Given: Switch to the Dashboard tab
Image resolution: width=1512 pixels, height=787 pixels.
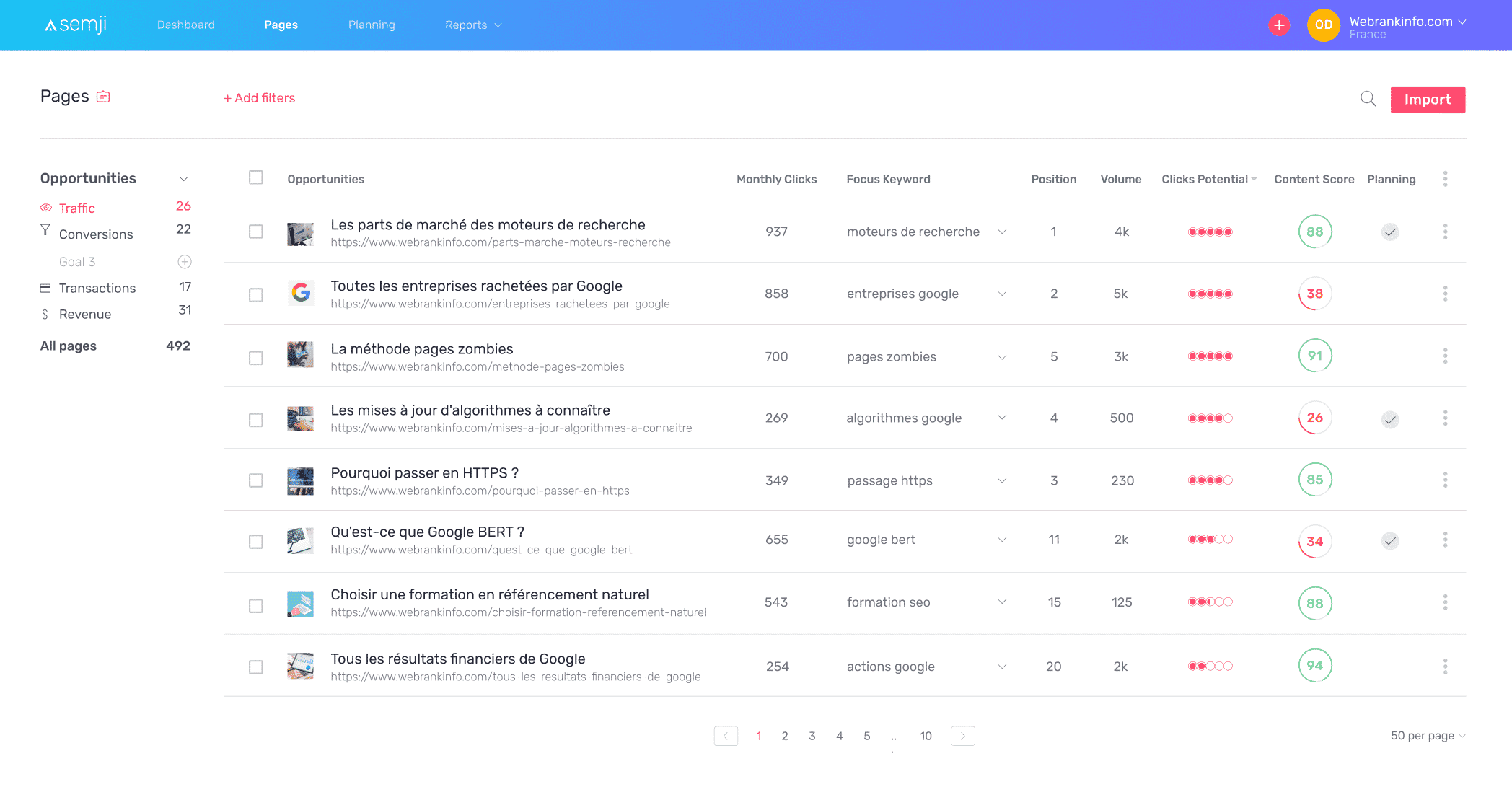Looking at the screenshot, I should pyautogui.click(x=186, y=25).
